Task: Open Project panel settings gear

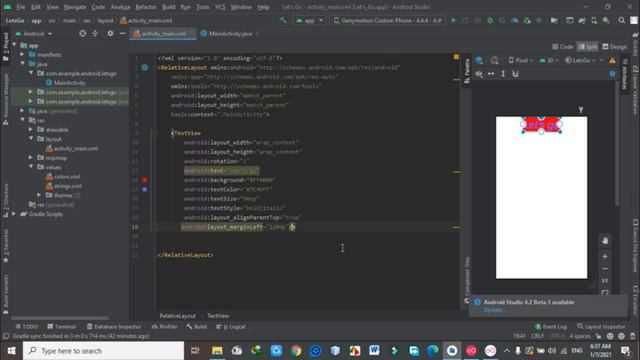Action: coord(110,33)
